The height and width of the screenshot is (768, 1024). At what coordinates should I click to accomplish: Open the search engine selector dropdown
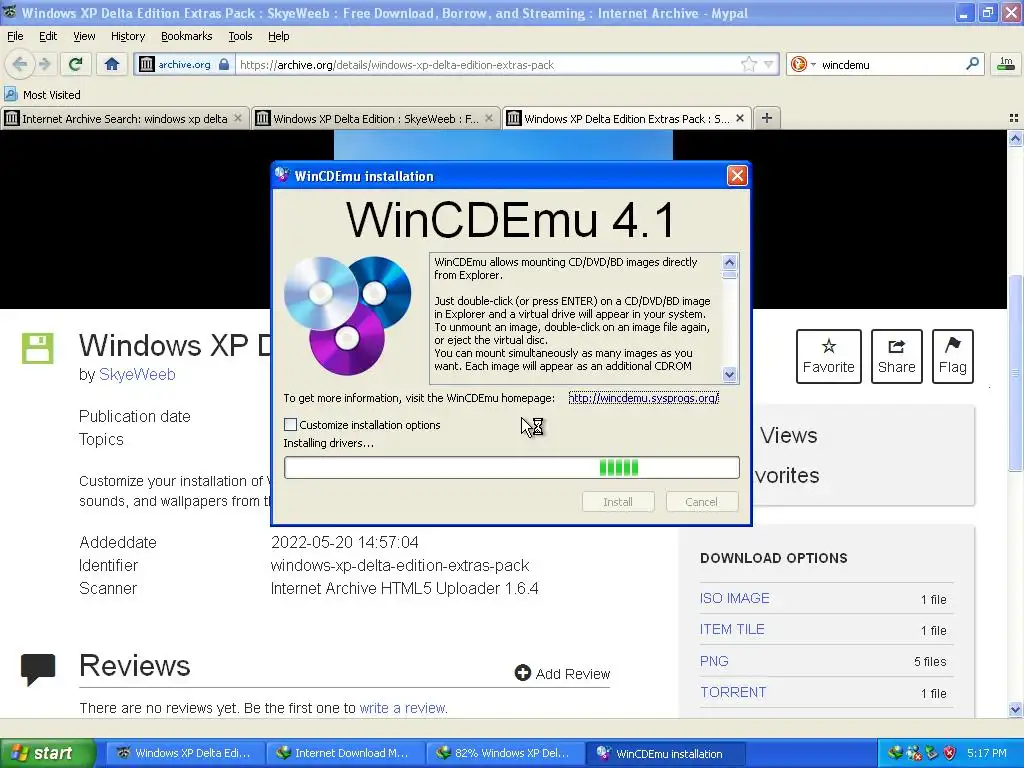813,65
